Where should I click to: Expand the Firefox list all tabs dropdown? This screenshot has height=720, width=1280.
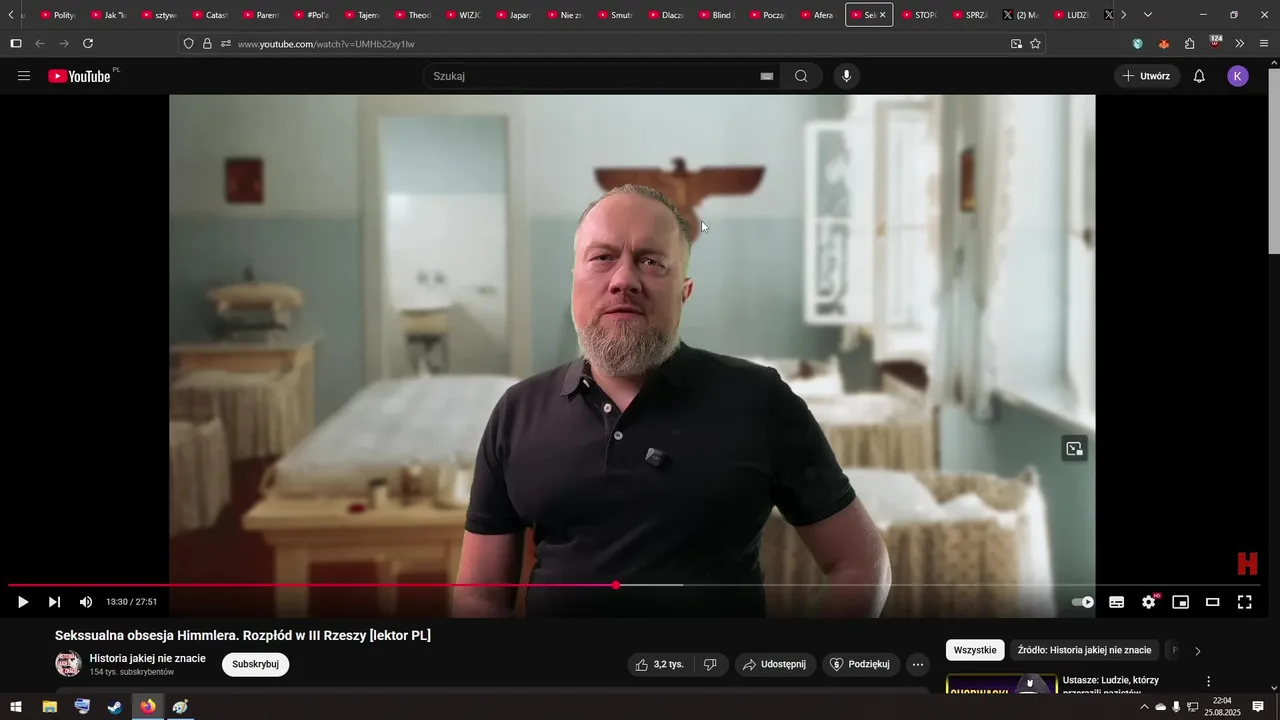coord(1147,15)
